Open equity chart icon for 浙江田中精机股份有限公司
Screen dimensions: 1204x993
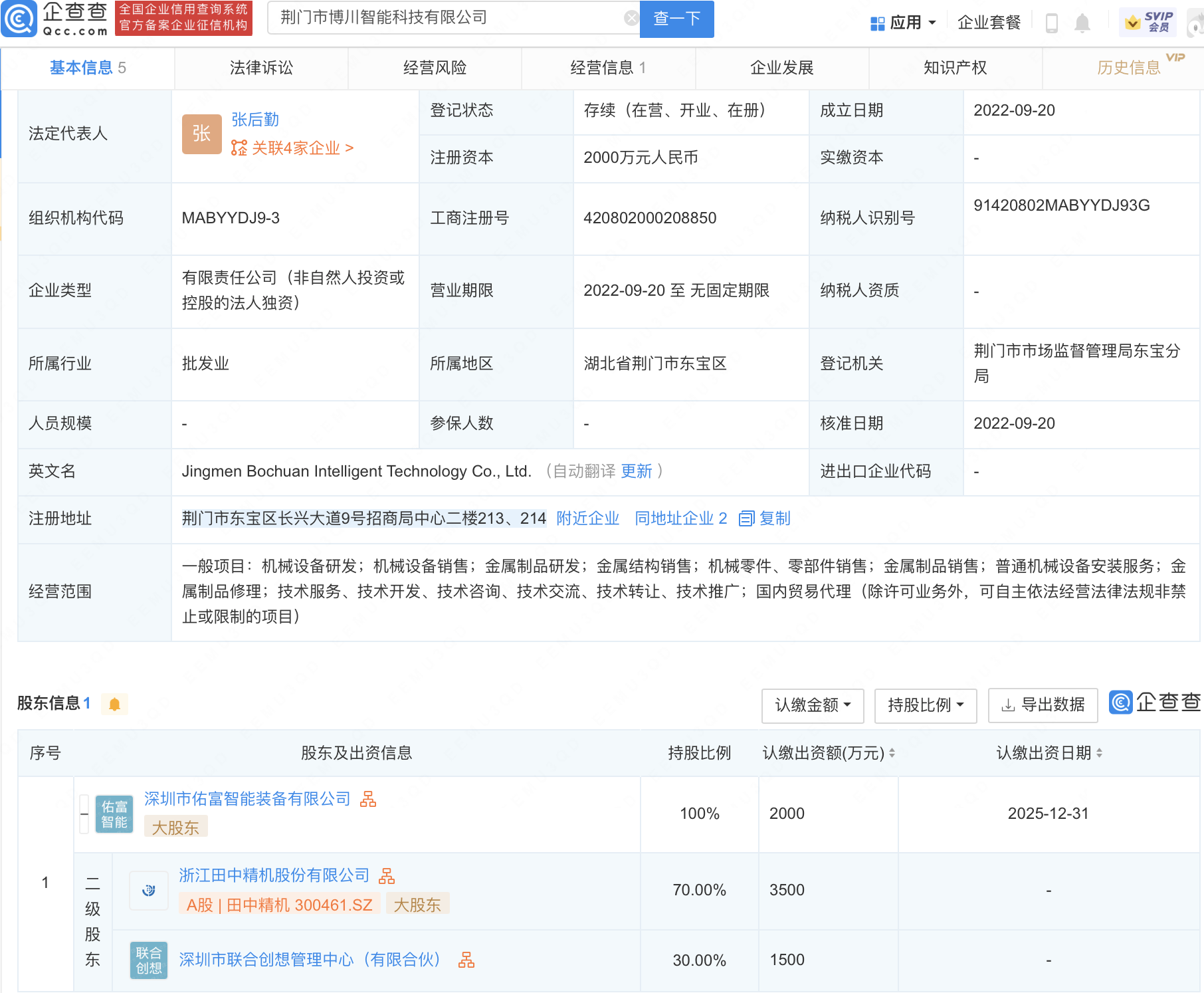click(387, 876)
